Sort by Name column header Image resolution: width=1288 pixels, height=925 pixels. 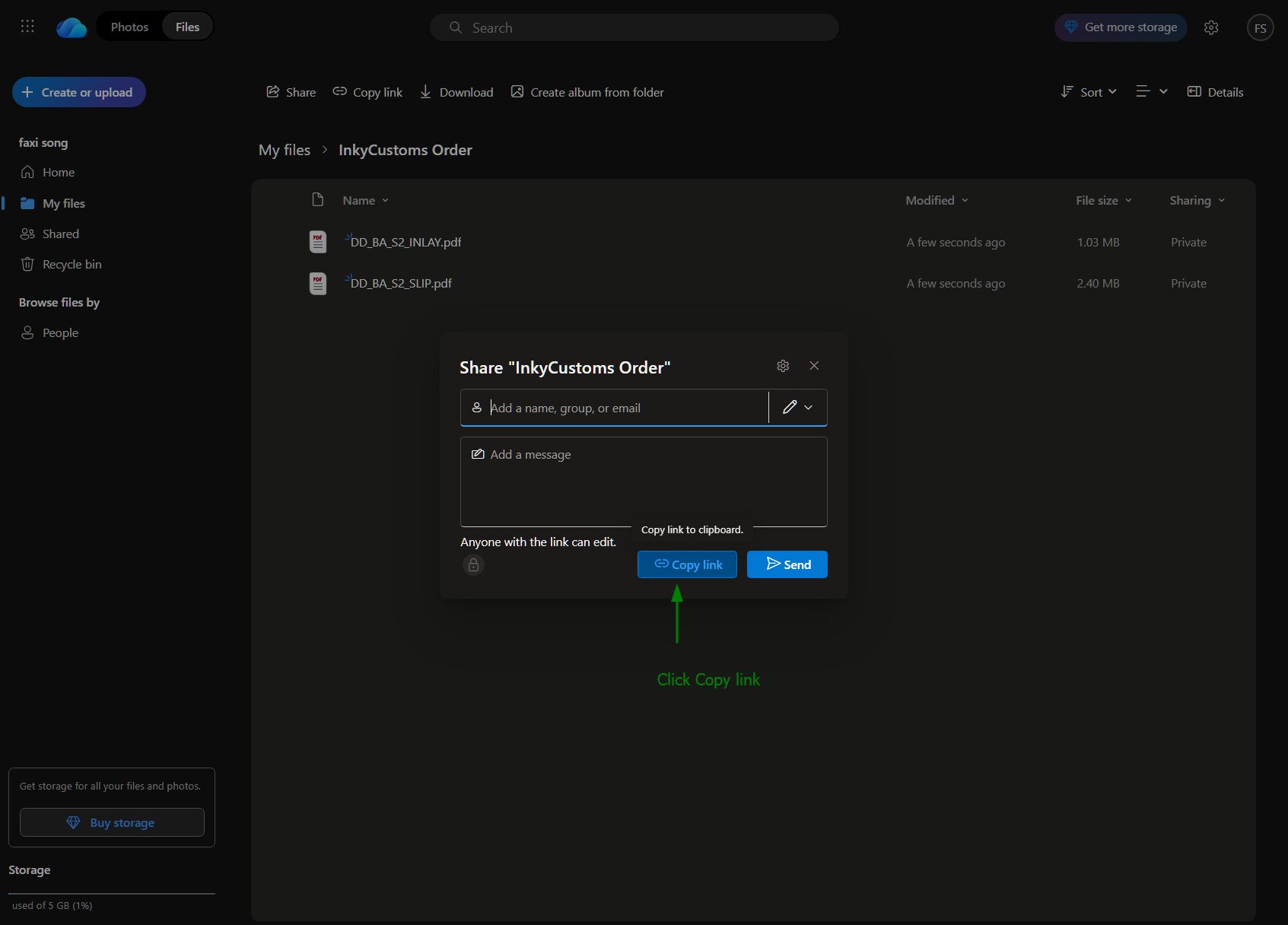click(x=365, y=200)
